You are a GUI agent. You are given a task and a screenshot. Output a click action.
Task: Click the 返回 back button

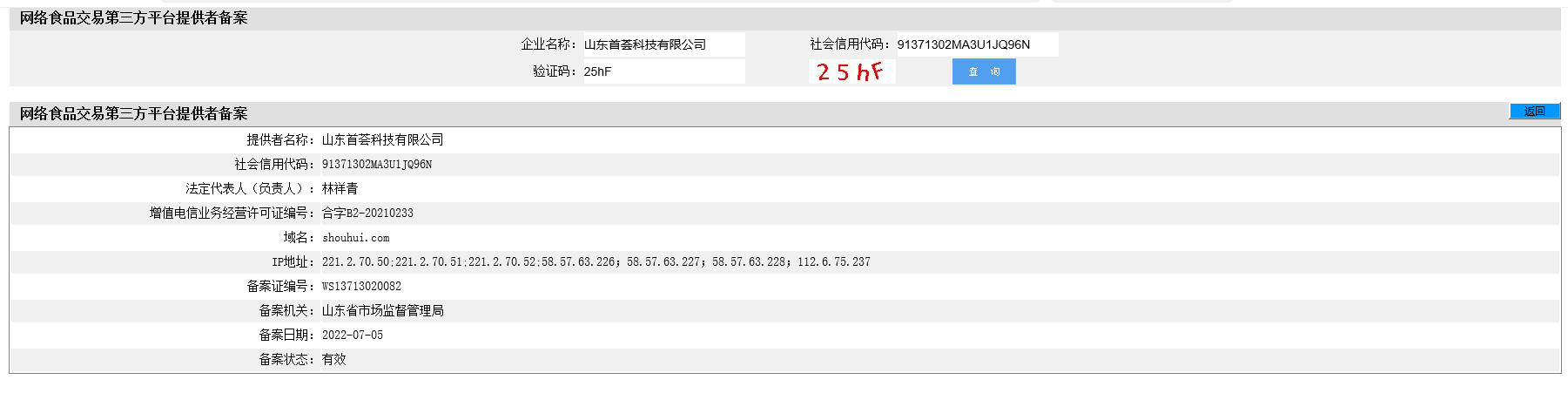point(1534,111)
